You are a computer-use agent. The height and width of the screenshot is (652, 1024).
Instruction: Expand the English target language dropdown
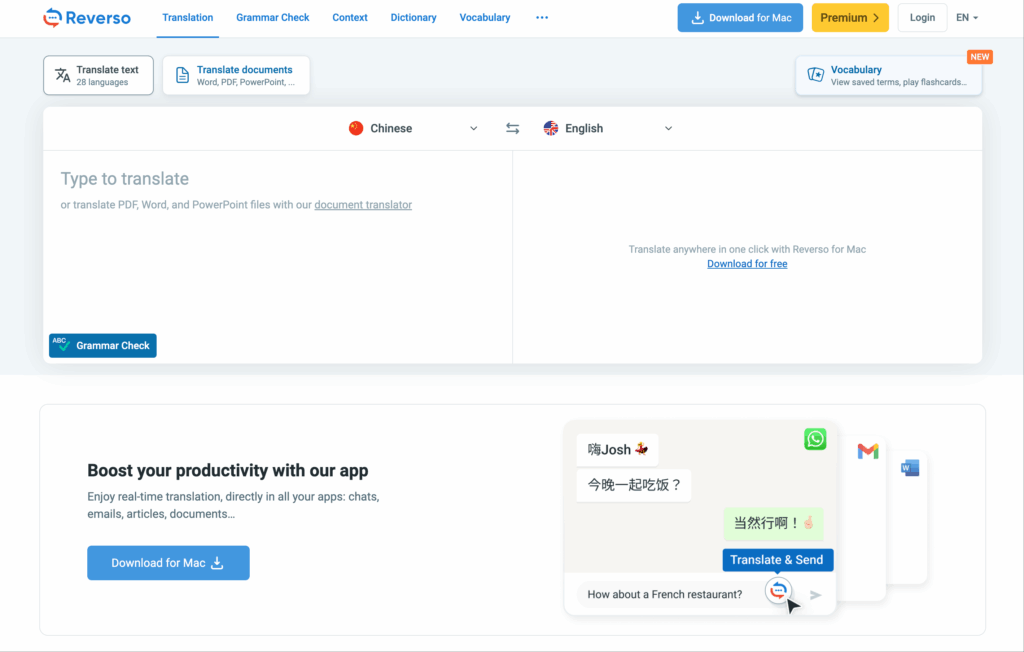click(608, 128)
